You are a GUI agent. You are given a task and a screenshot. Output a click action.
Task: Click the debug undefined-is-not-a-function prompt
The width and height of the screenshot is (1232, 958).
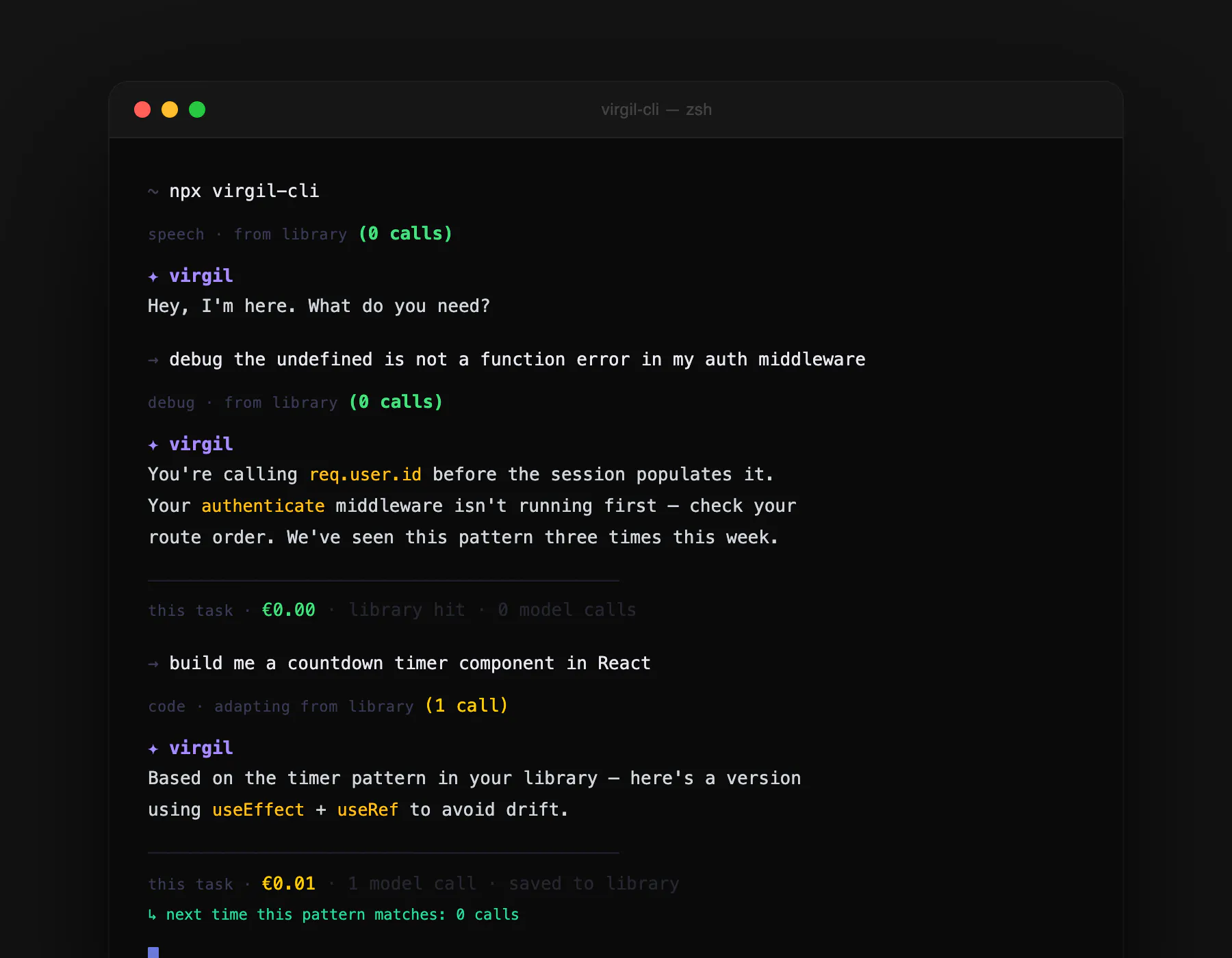[x=517, y=359]
